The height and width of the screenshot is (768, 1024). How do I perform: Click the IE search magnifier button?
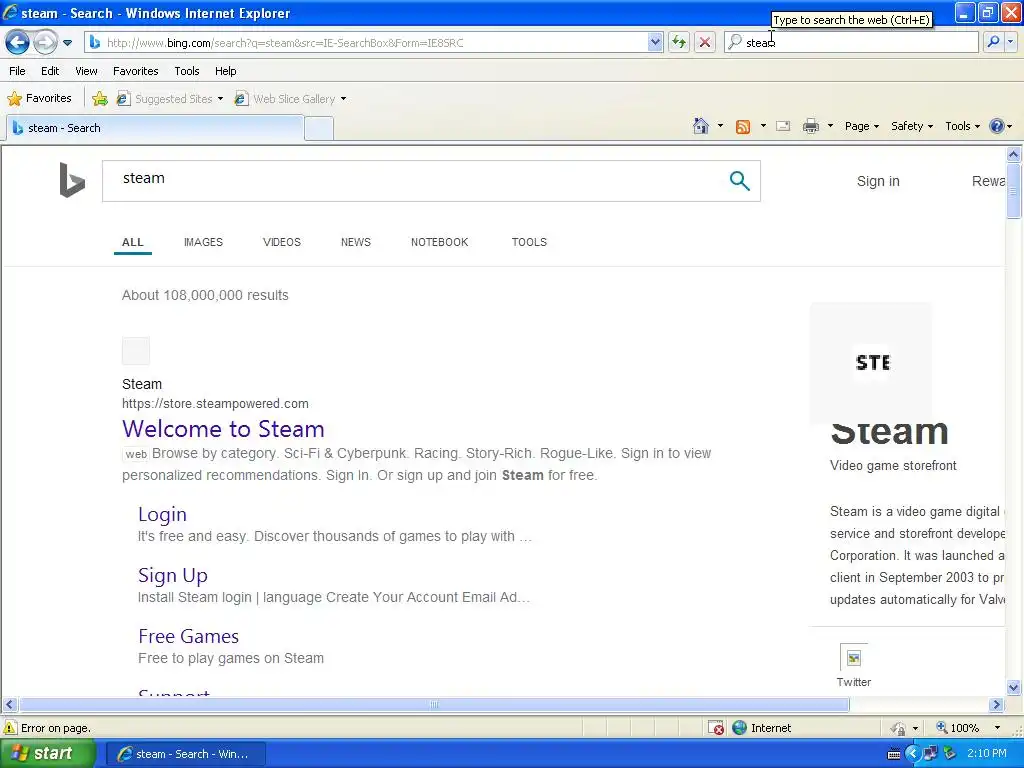point(993,43)
